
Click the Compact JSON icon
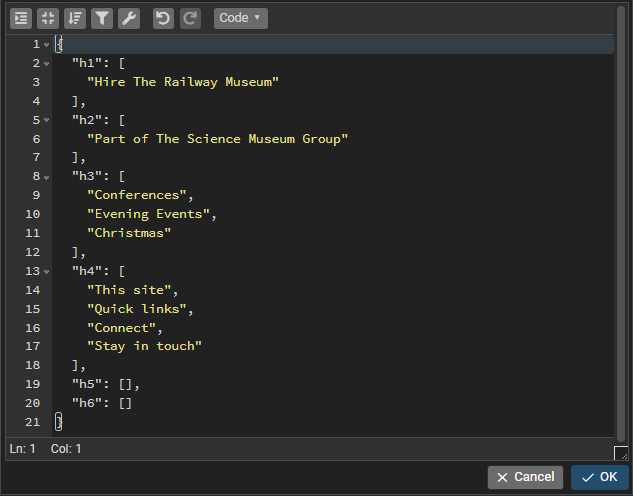pos(48,18)
